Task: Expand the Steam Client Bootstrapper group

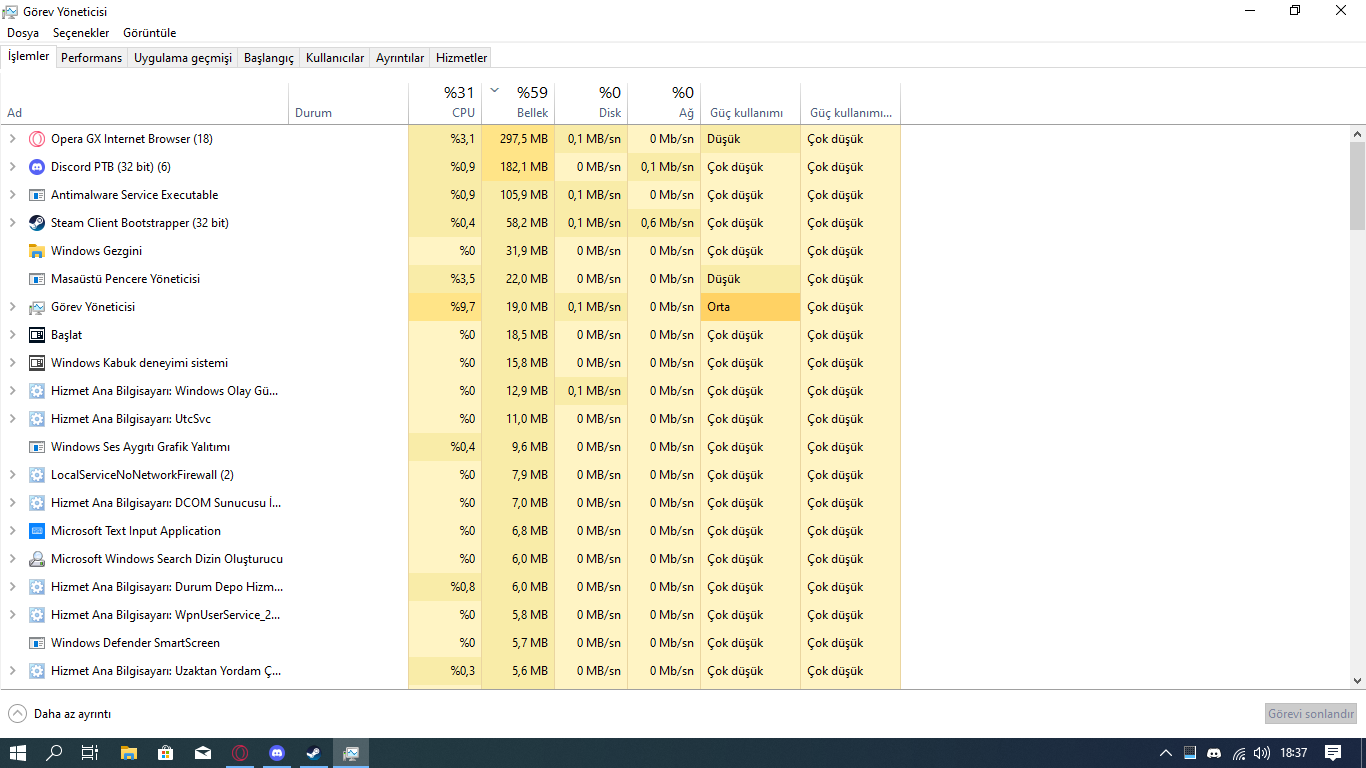Action: coord(12,223)
